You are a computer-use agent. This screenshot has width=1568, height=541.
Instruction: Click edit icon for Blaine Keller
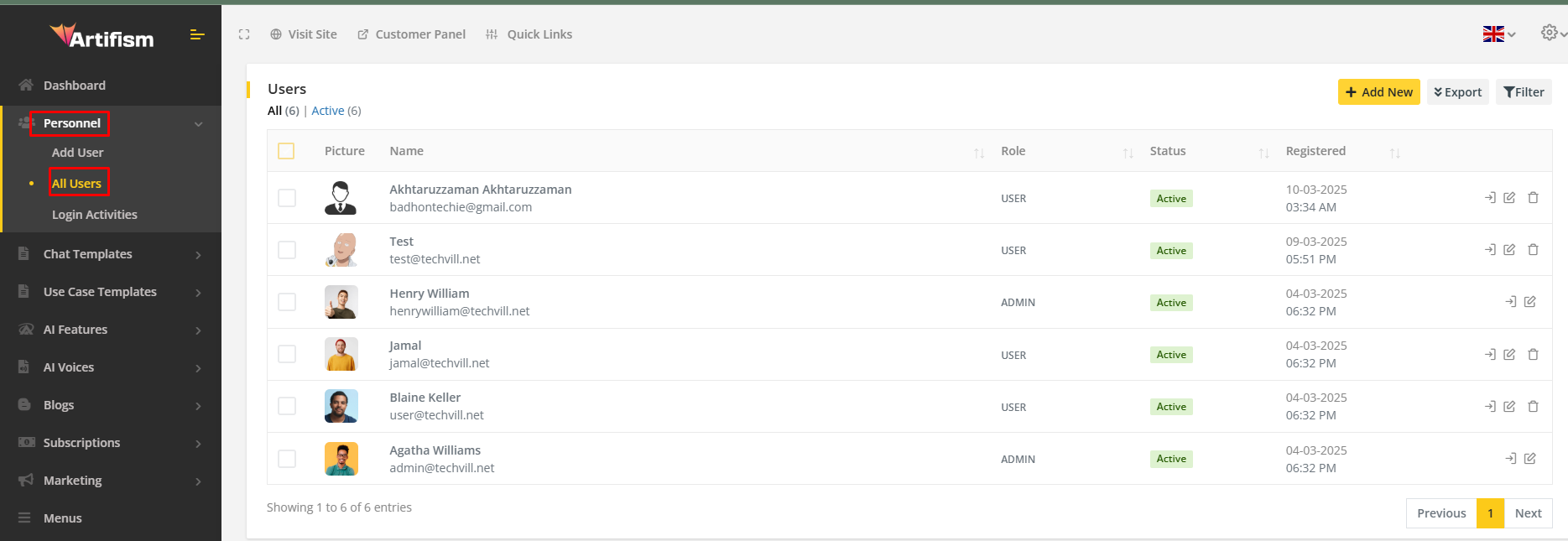[x=1509, y=407]
